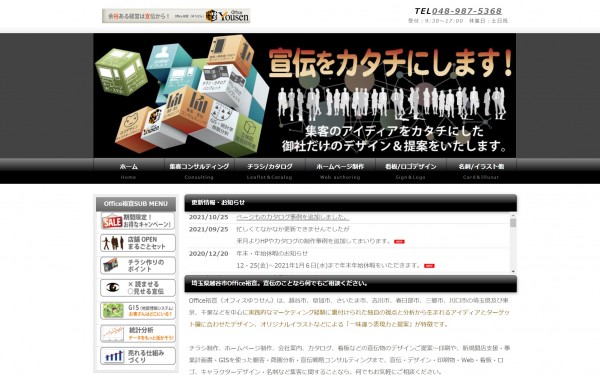Click the Office裕宣SUB MENU header
This screenshot has height=375, width=600.
pos(136,204)
